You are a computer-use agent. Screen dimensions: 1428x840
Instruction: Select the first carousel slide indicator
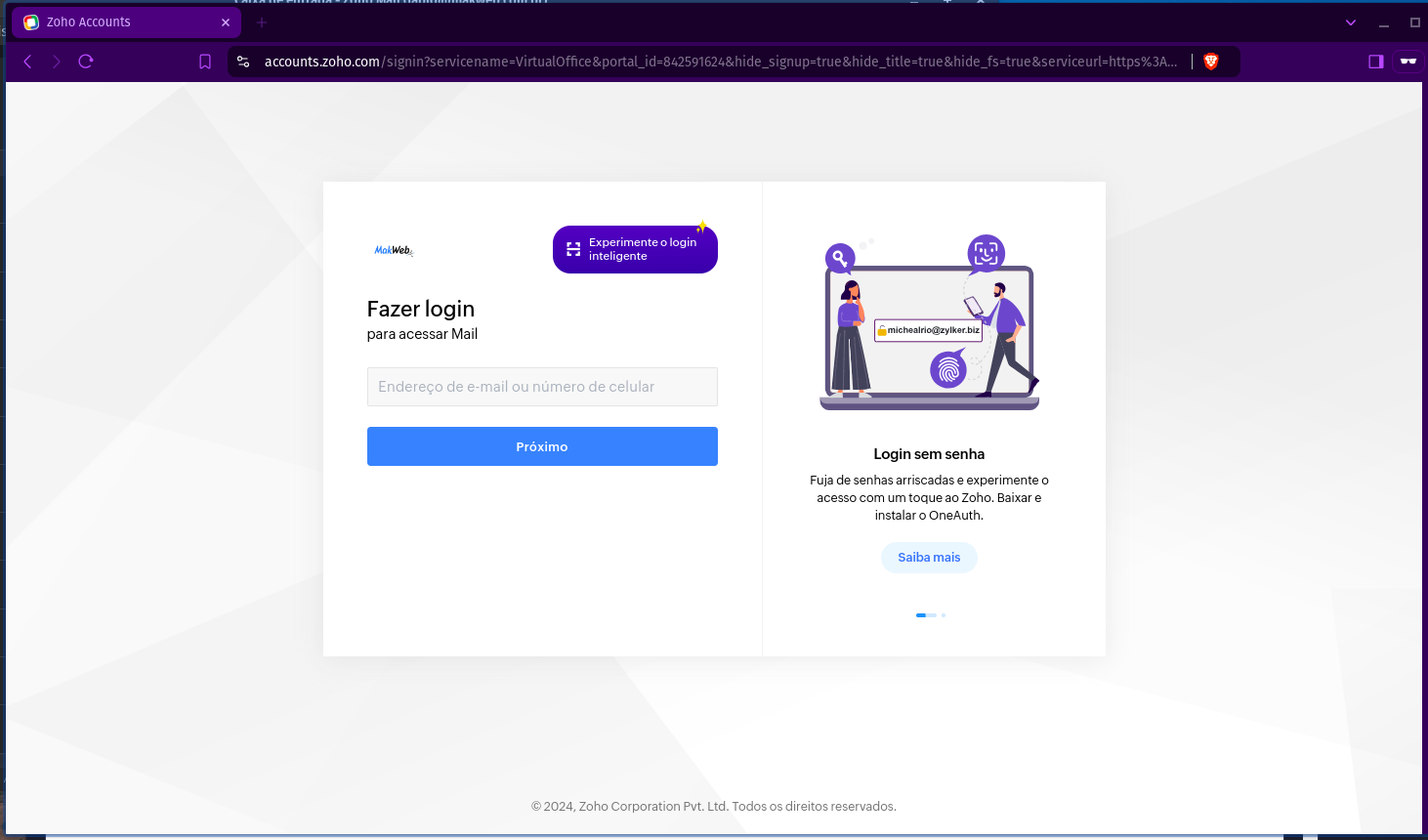click(x=926, y=615)
